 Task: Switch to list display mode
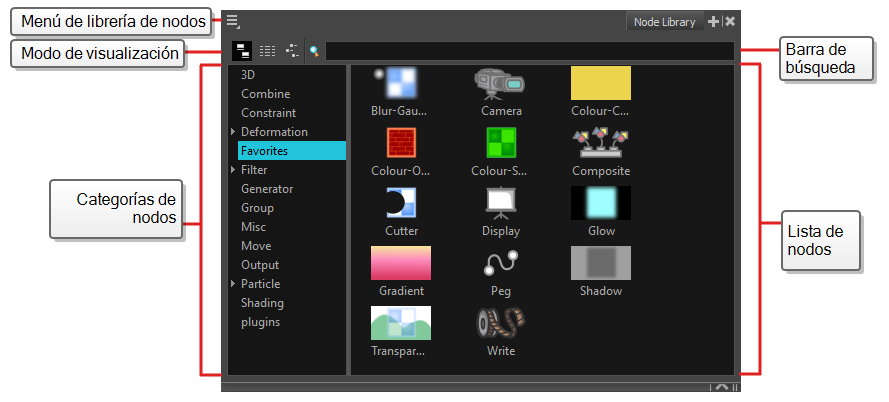(x=267, y=51)
